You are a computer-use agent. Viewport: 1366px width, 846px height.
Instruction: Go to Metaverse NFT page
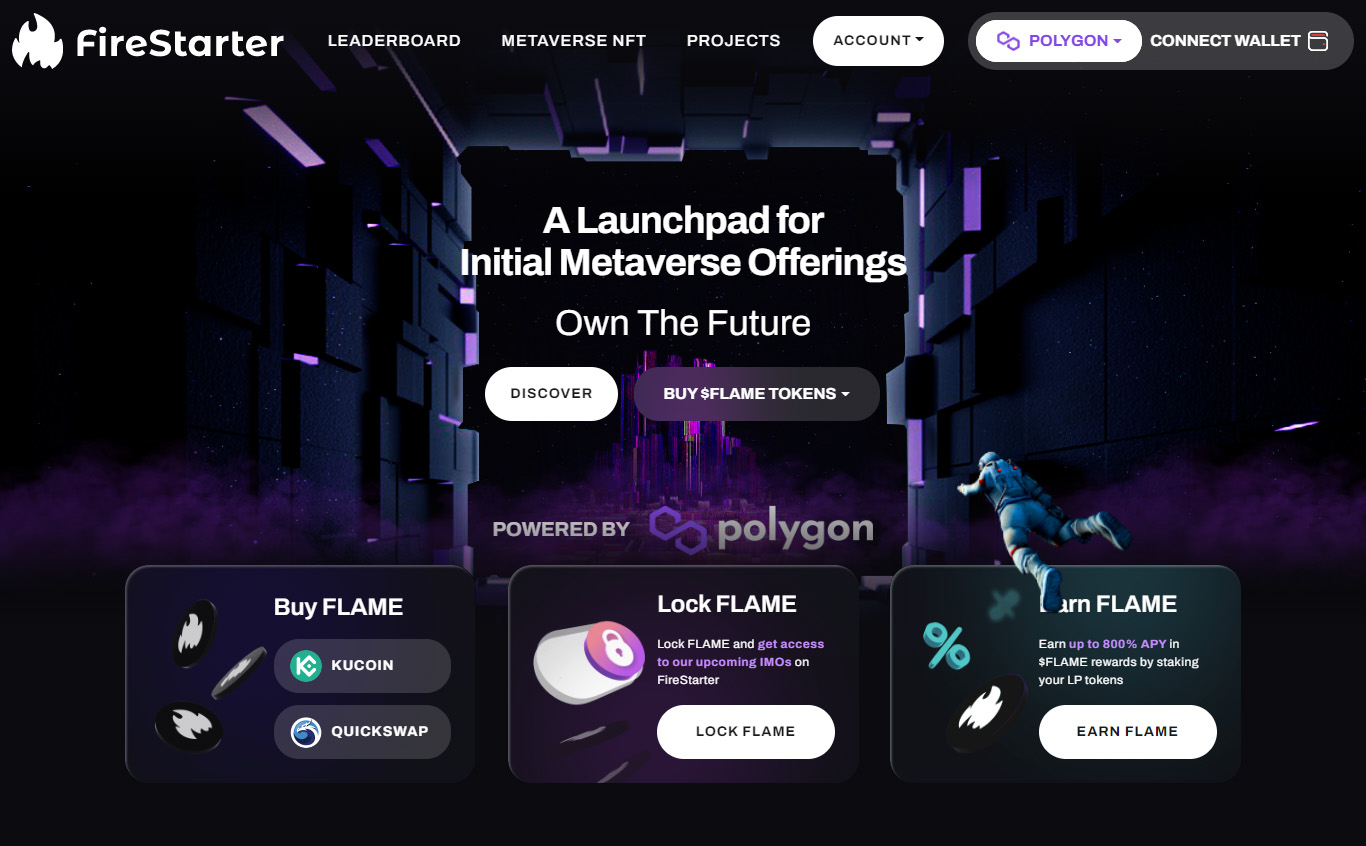(574, 41)
